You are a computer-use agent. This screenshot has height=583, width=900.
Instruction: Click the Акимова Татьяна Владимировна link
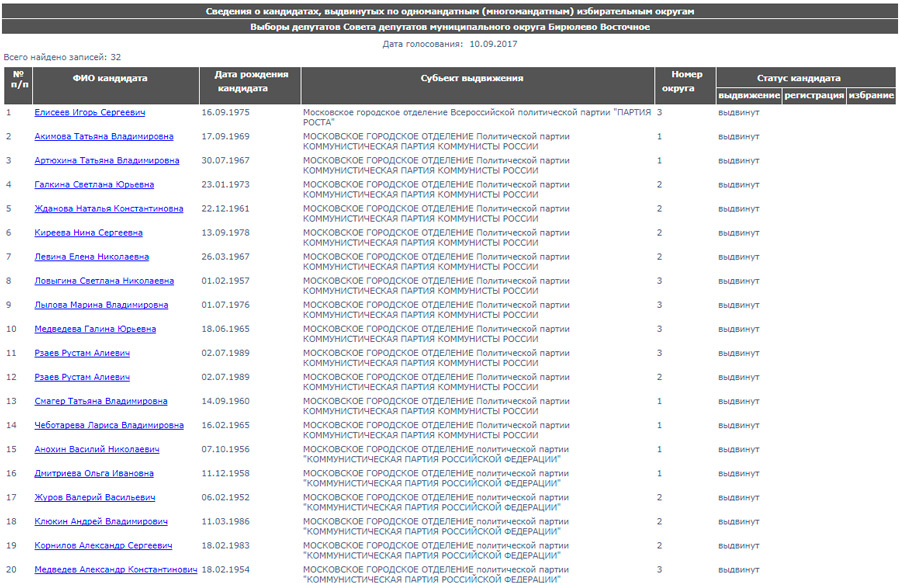pos(103,137)
